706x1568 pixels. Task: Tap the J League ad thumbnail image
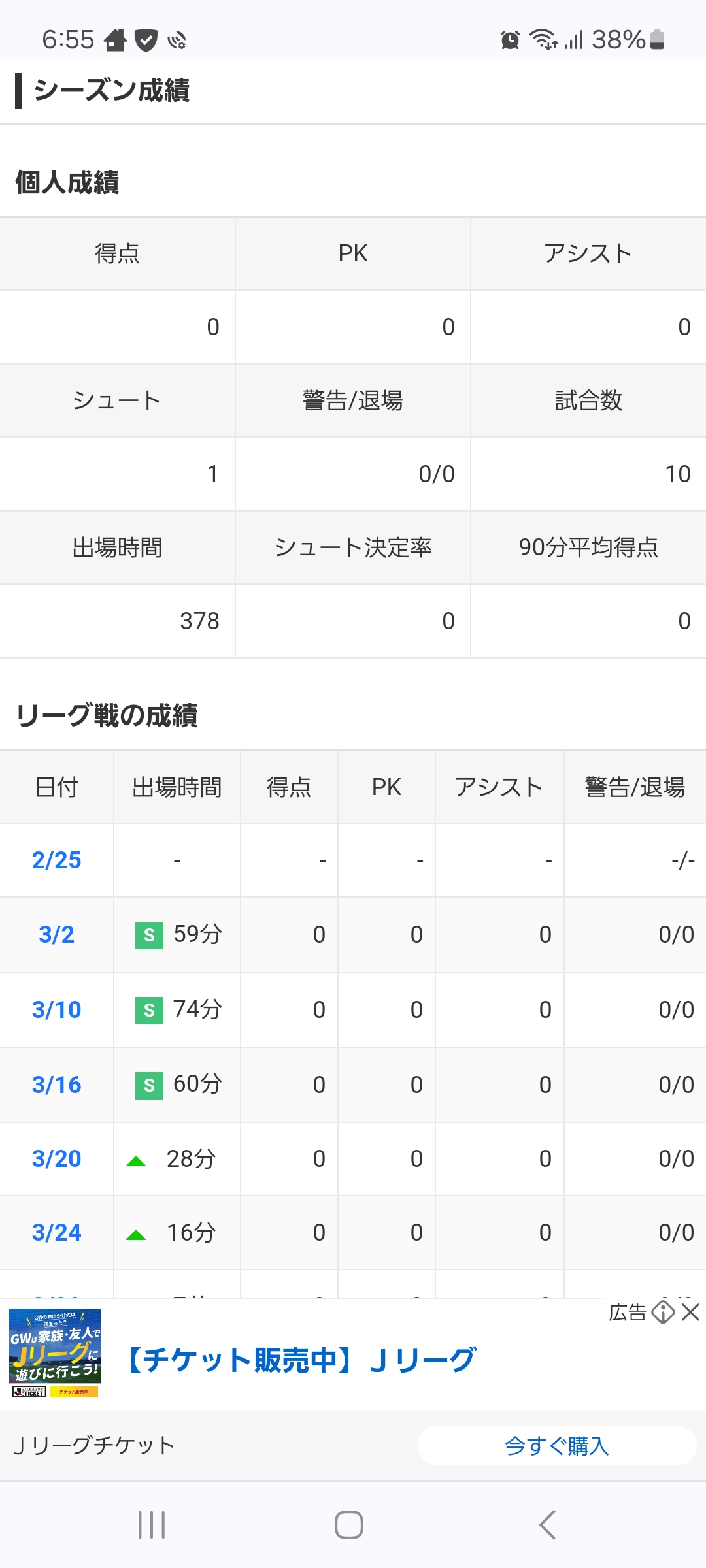[x=55, y=1352]
